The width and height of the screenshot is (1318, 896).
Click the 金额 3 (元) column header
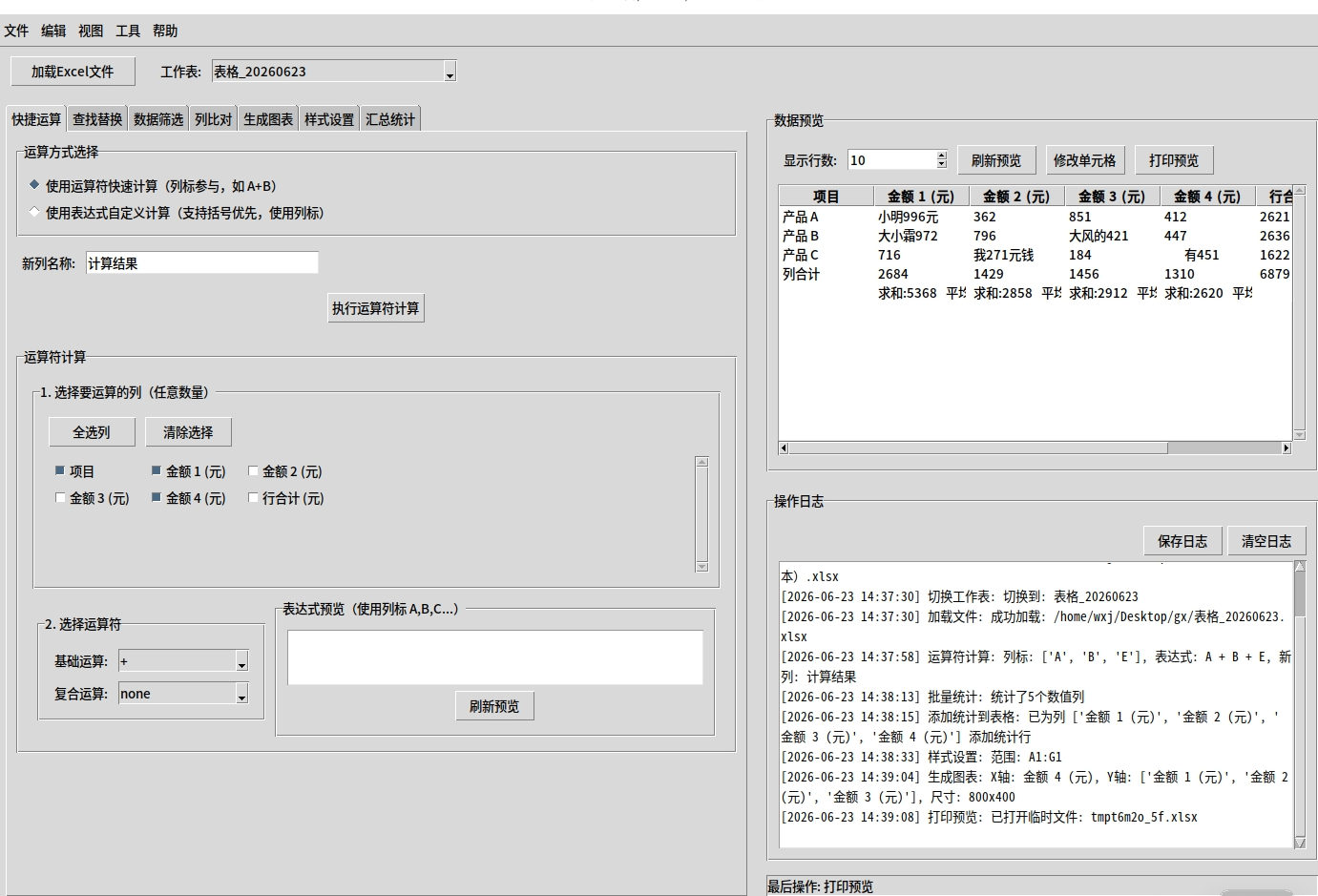click(x=1112, y=197)
